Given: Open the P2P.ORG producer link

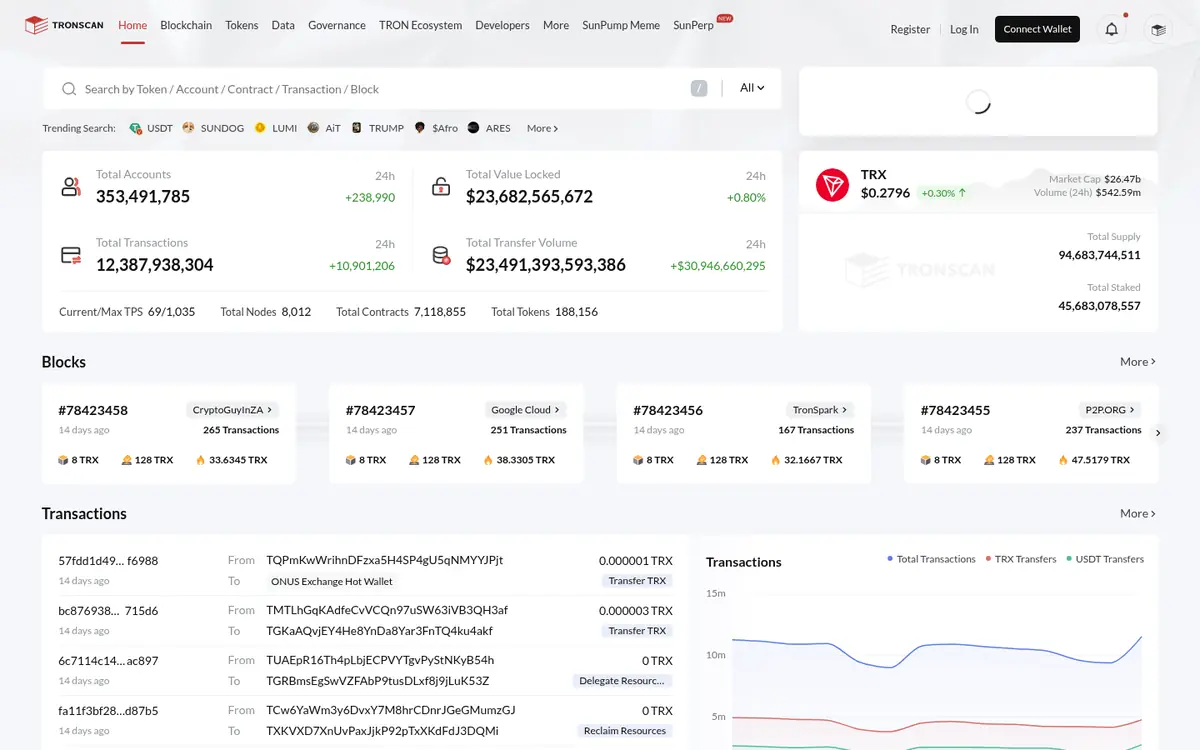Looking at the screenshot, I should click(x=1110, y=410).
